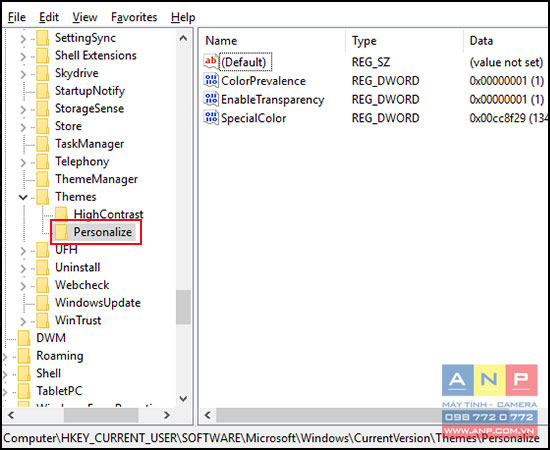The width and height of the screenshot is (550, 450).
Task: Expand the WinTrust key
Action: 23,321
